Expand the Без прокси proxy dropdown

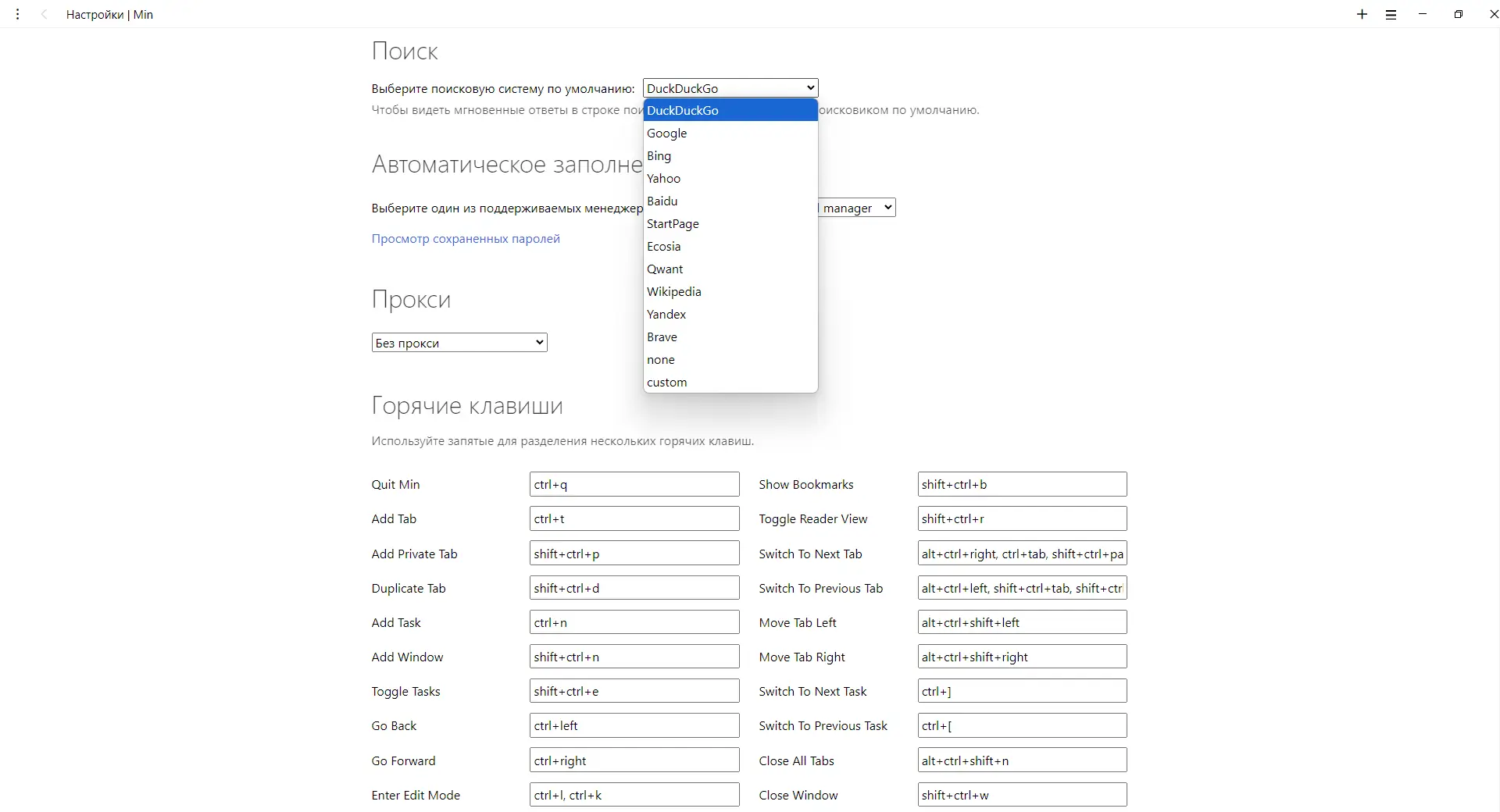(459, 343)
